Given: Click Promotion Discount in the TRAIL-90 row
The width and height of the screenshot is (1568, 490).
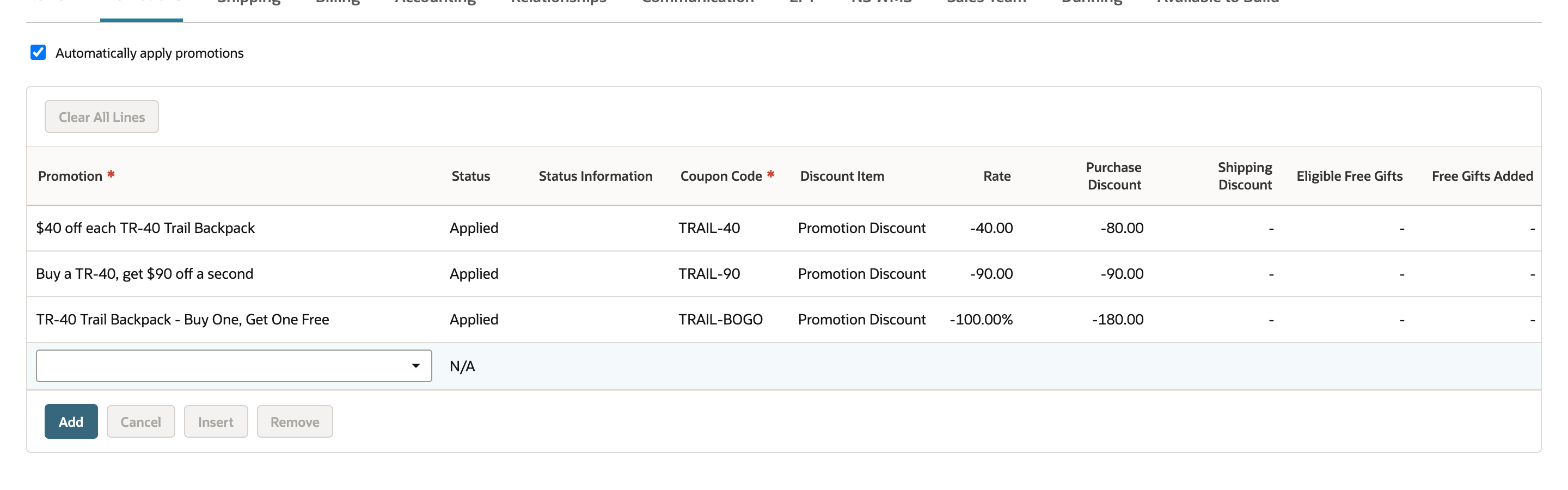Looking at the screenshot, I should click(861, 274).
